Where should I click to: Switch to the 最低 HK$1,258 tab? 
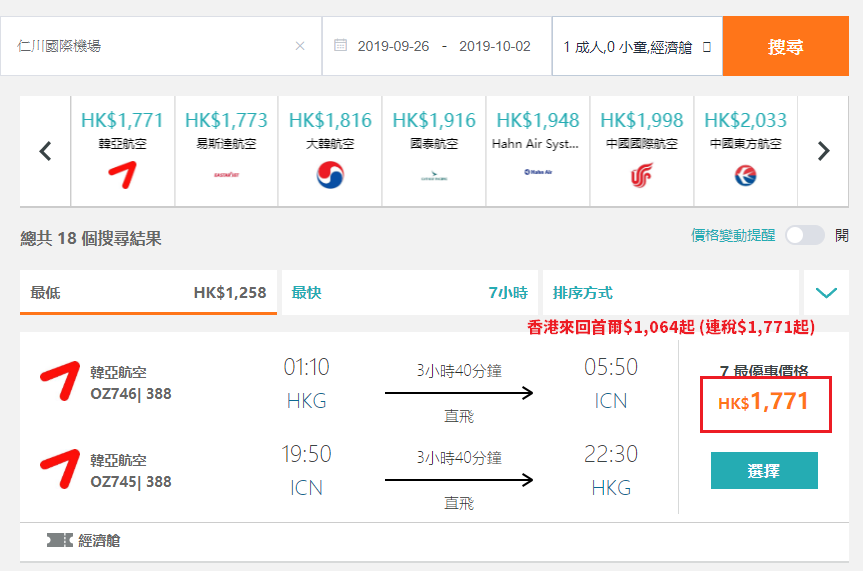pos(148,292)
